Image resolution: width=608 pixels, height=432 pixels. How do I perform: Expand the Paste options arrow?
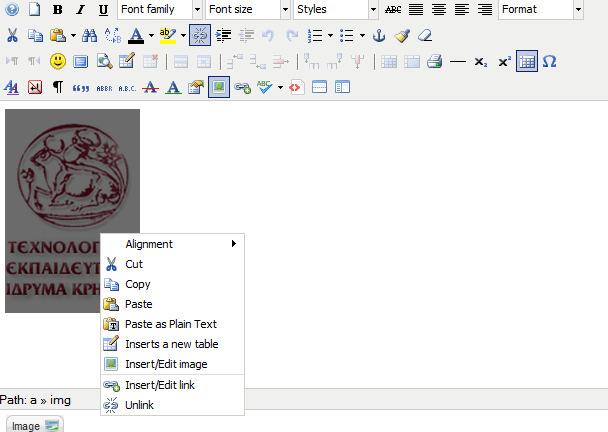pos(73,36)
